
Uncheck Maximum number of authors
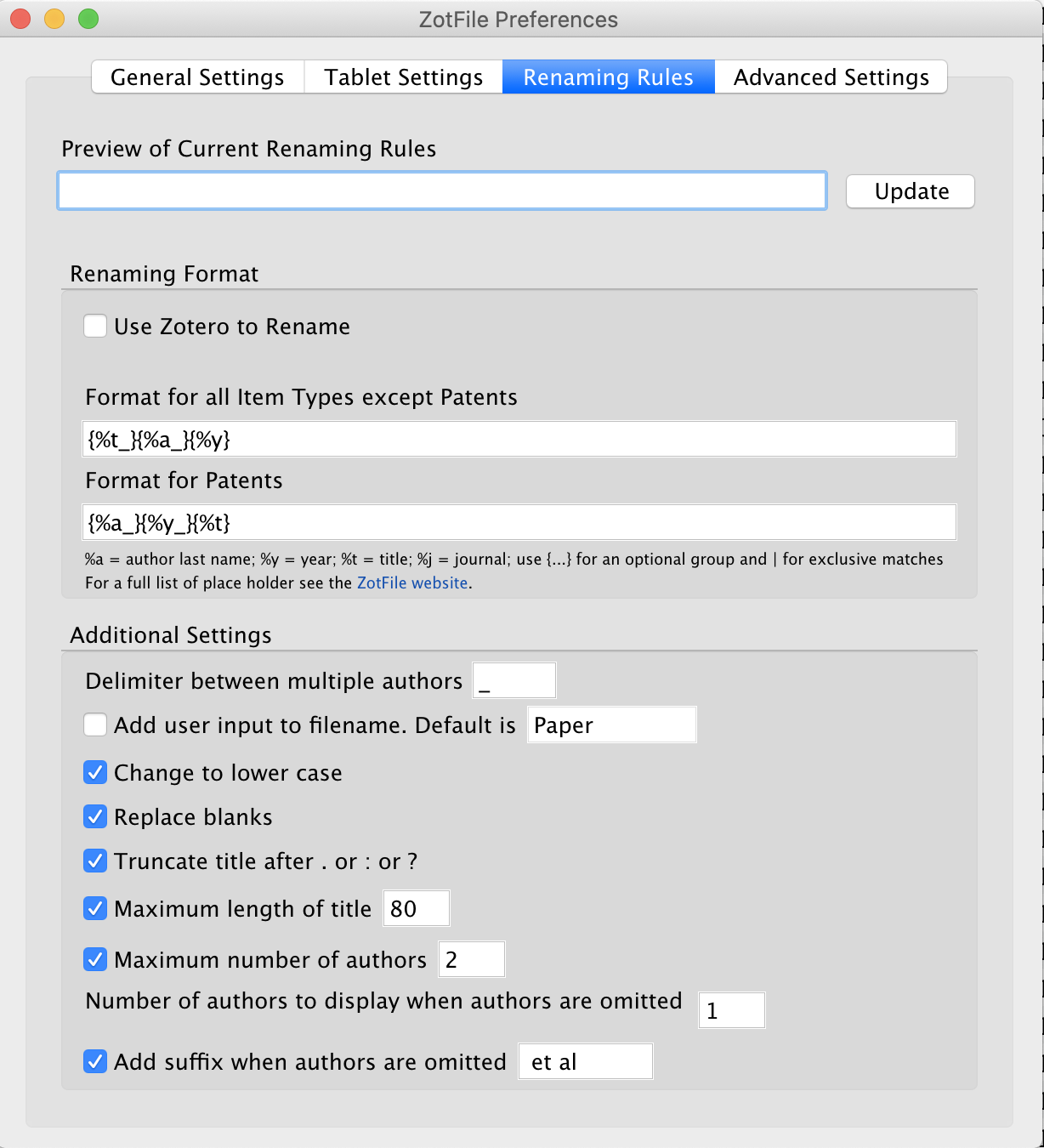(95, 960)
